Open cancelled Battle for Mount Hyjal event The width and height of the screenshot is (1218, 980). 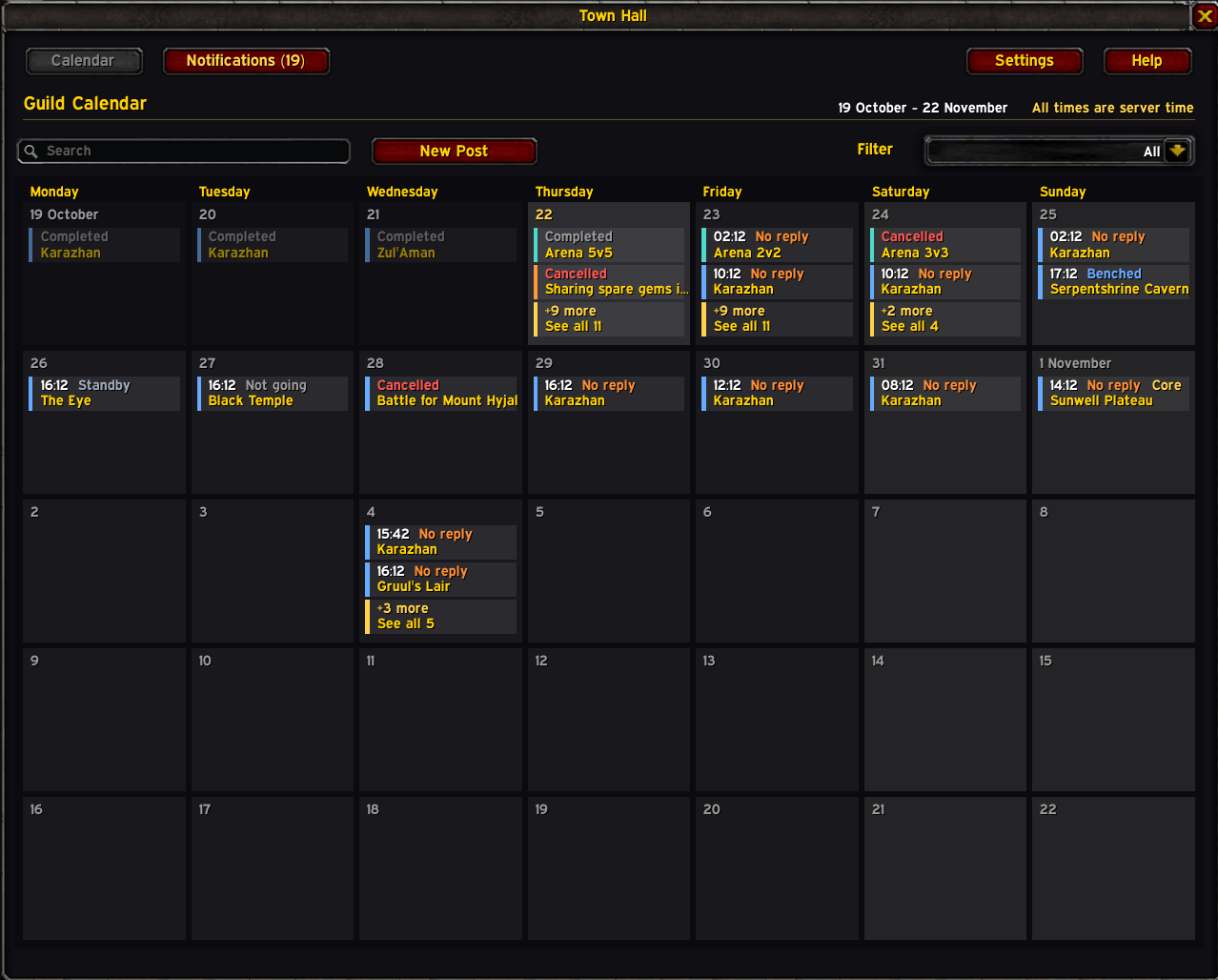click(x=440, y=394)
